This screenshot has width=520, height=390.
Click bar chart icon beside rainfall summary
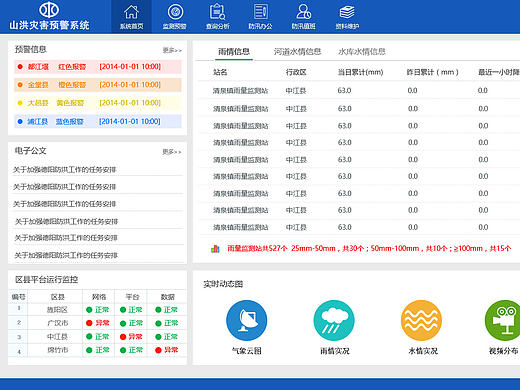click(215, 249)
